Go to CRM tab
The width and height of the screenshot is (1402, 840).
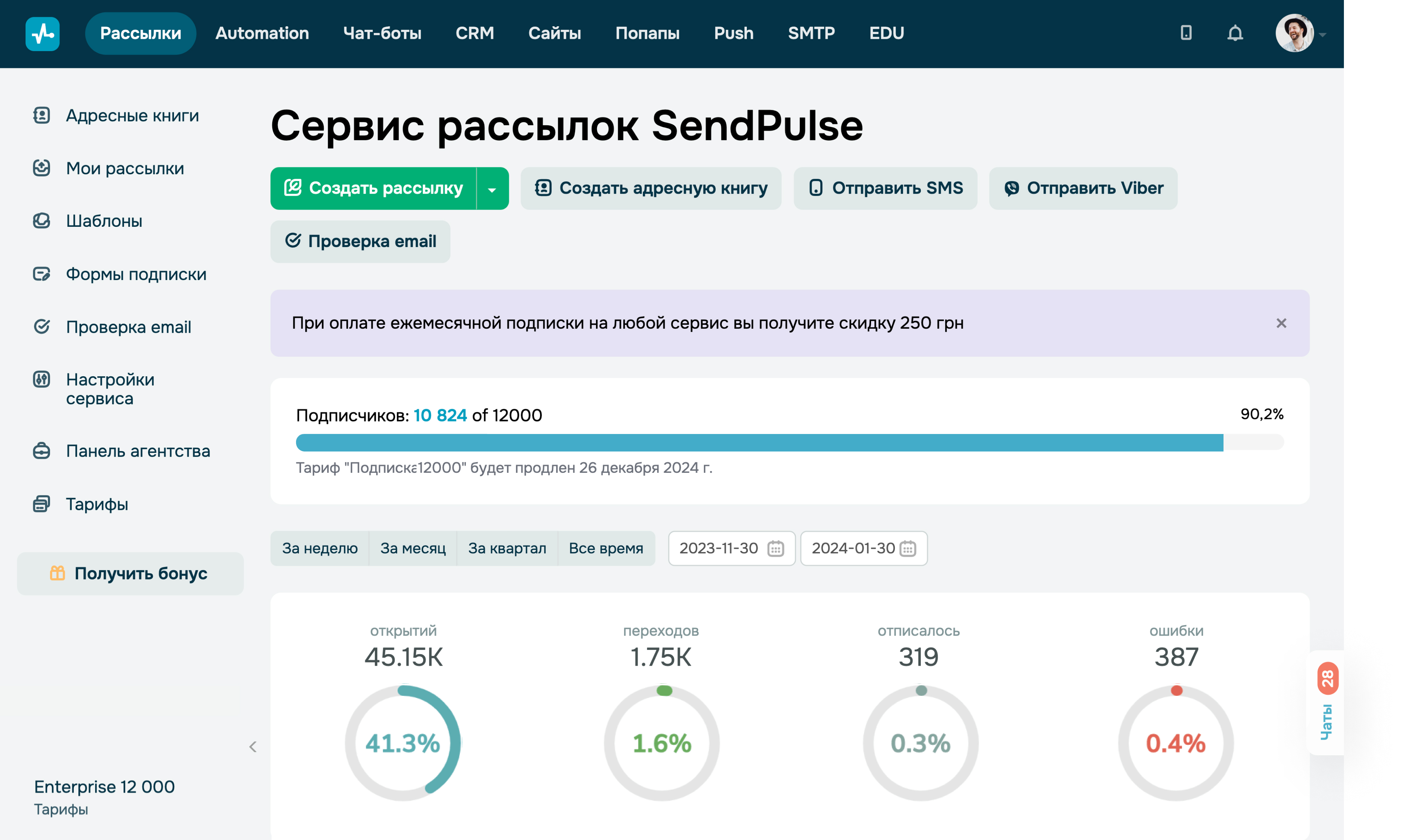pyautogui.click(x=474, y=33)
